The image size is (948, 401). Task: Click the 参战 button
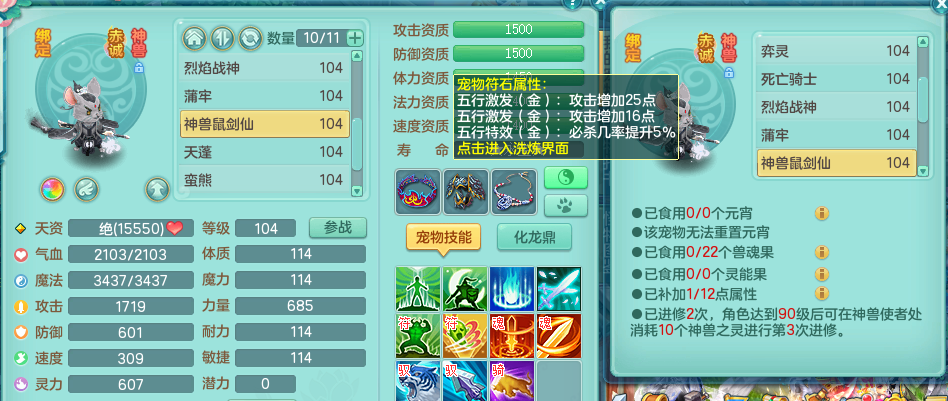pyautogui.click(x=338, y=228)
